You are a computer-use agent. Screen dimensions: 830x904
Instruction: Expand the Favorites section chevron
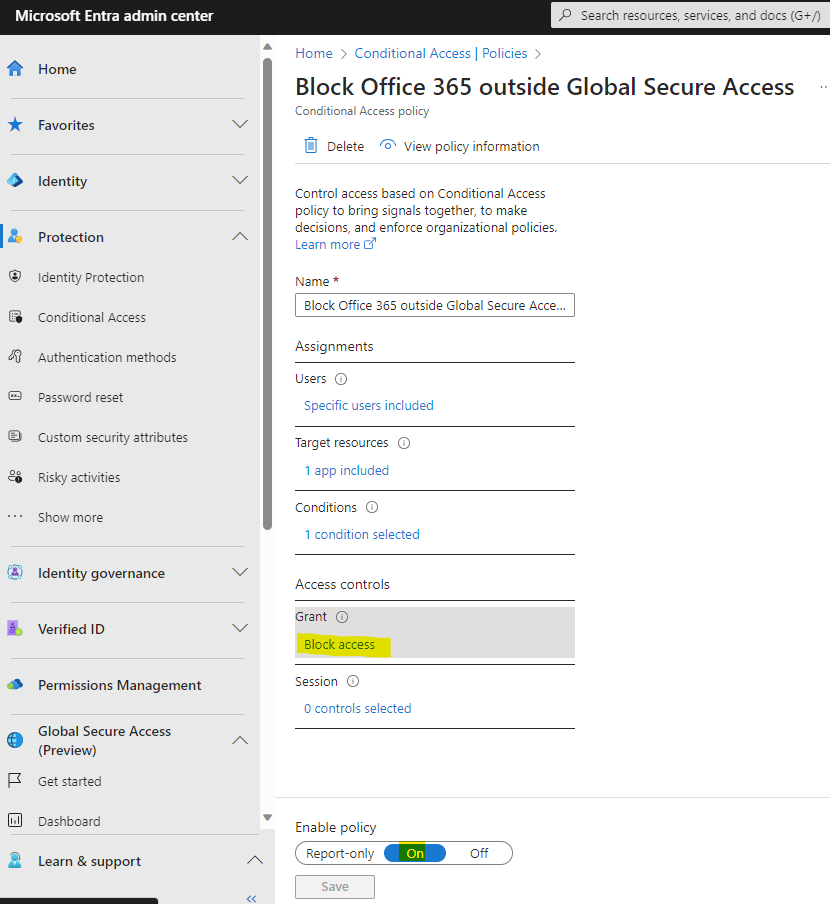240,125
